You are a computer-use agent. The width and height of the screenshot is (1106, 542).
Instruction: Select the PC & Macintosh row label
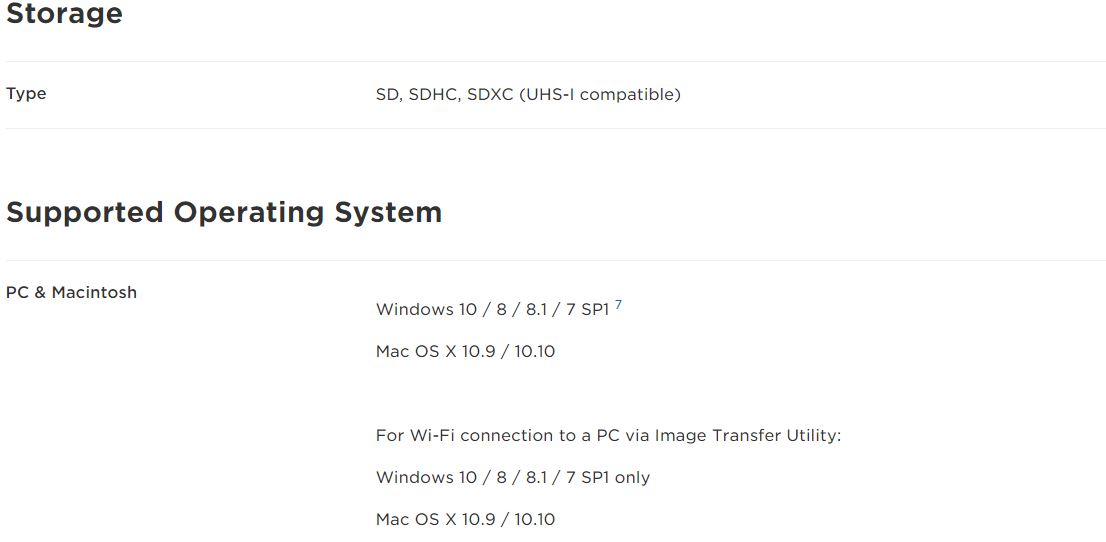(71, 292)
